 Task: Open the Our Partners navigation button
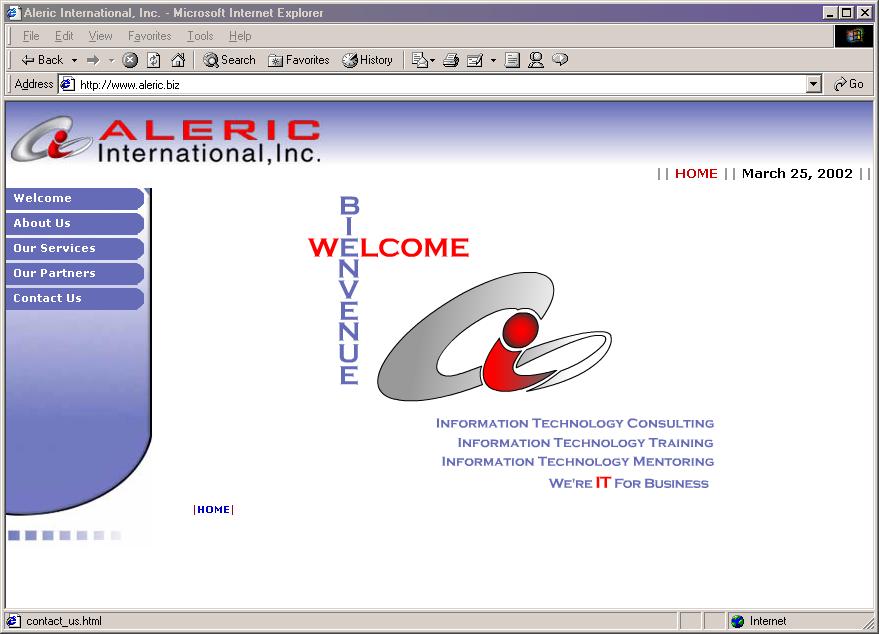point(75,273)
